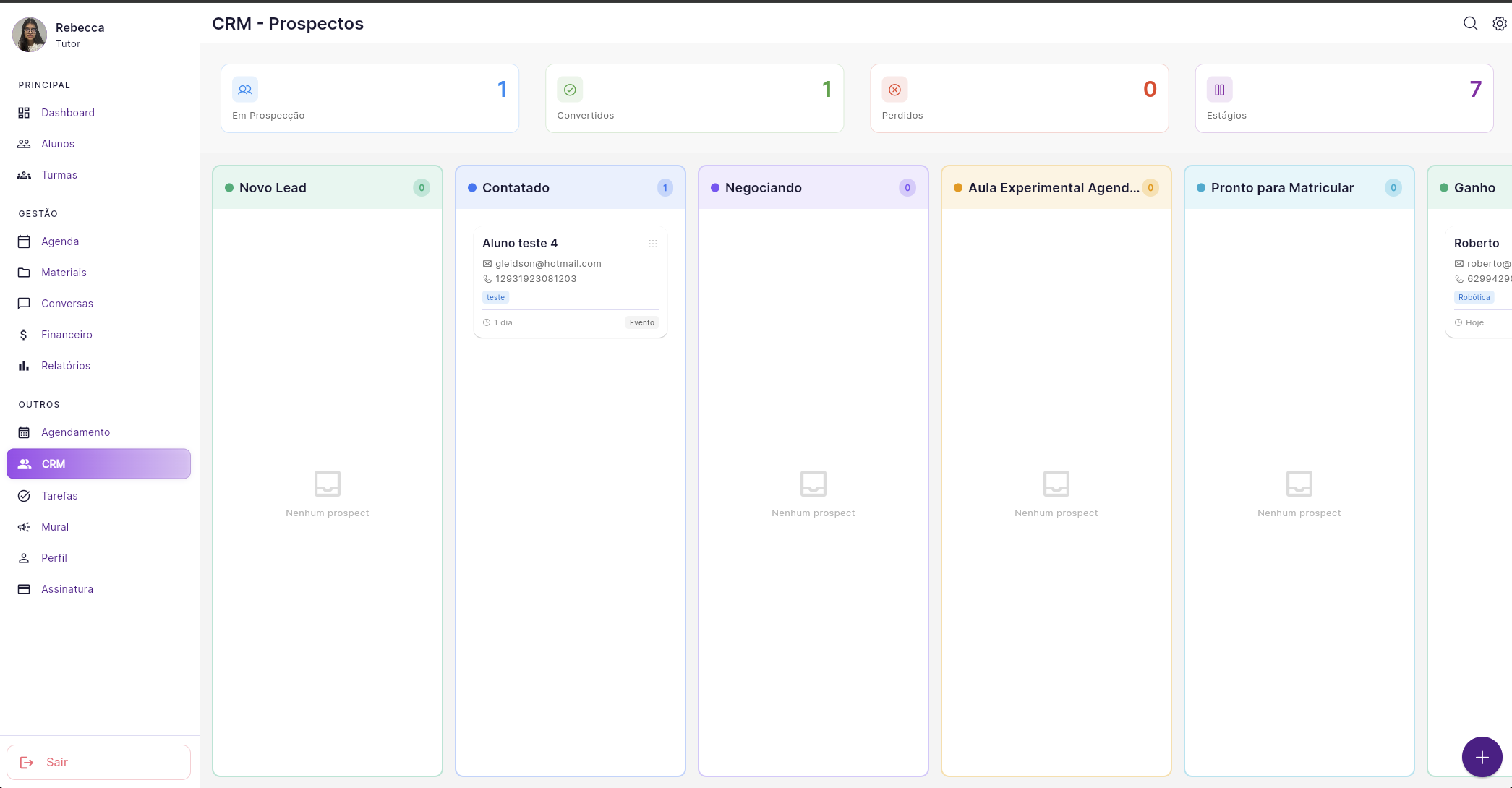Image resolution: width=1512 pixels, height=788 pixels.
Task: Go to Financeiro in sidebar
Action: tap(67, 335)
